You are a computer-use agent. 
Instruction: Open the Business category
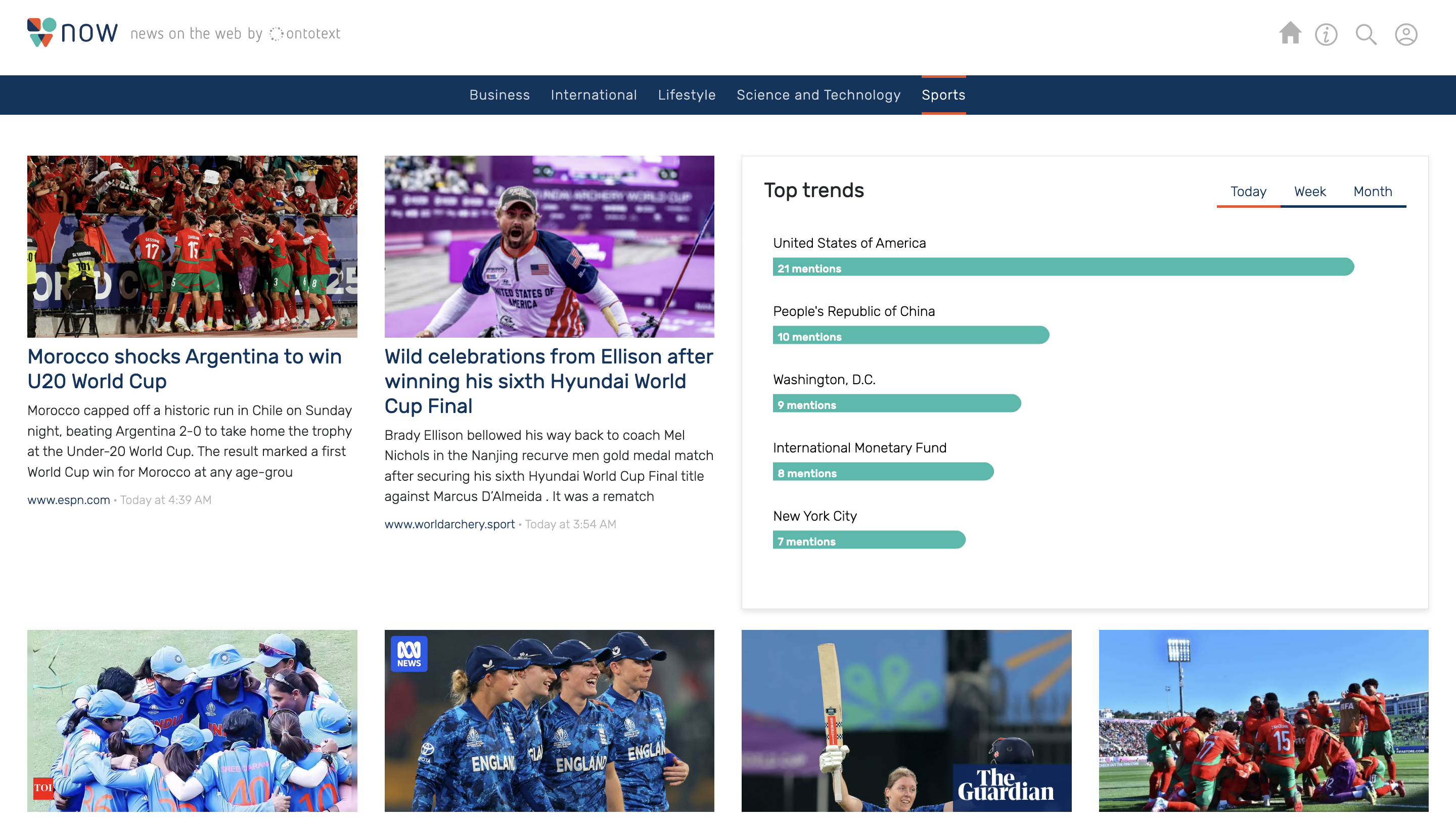(499, 95)
